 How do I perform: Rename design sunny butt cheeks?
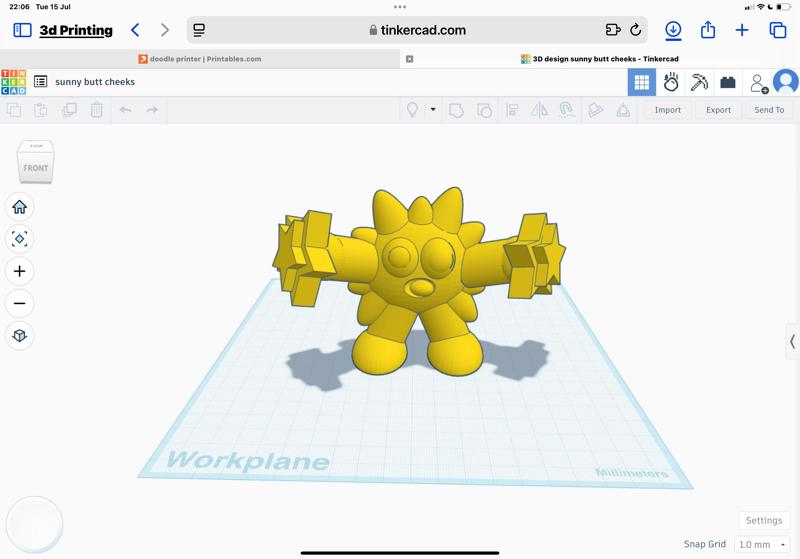click(95, 82)
